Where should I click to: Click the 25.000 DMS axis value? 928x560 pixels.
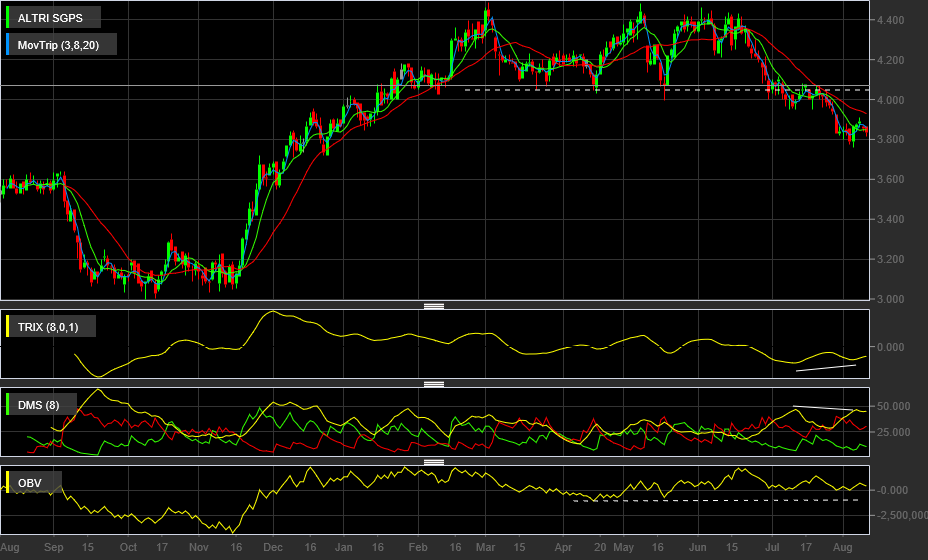(893, 432)
